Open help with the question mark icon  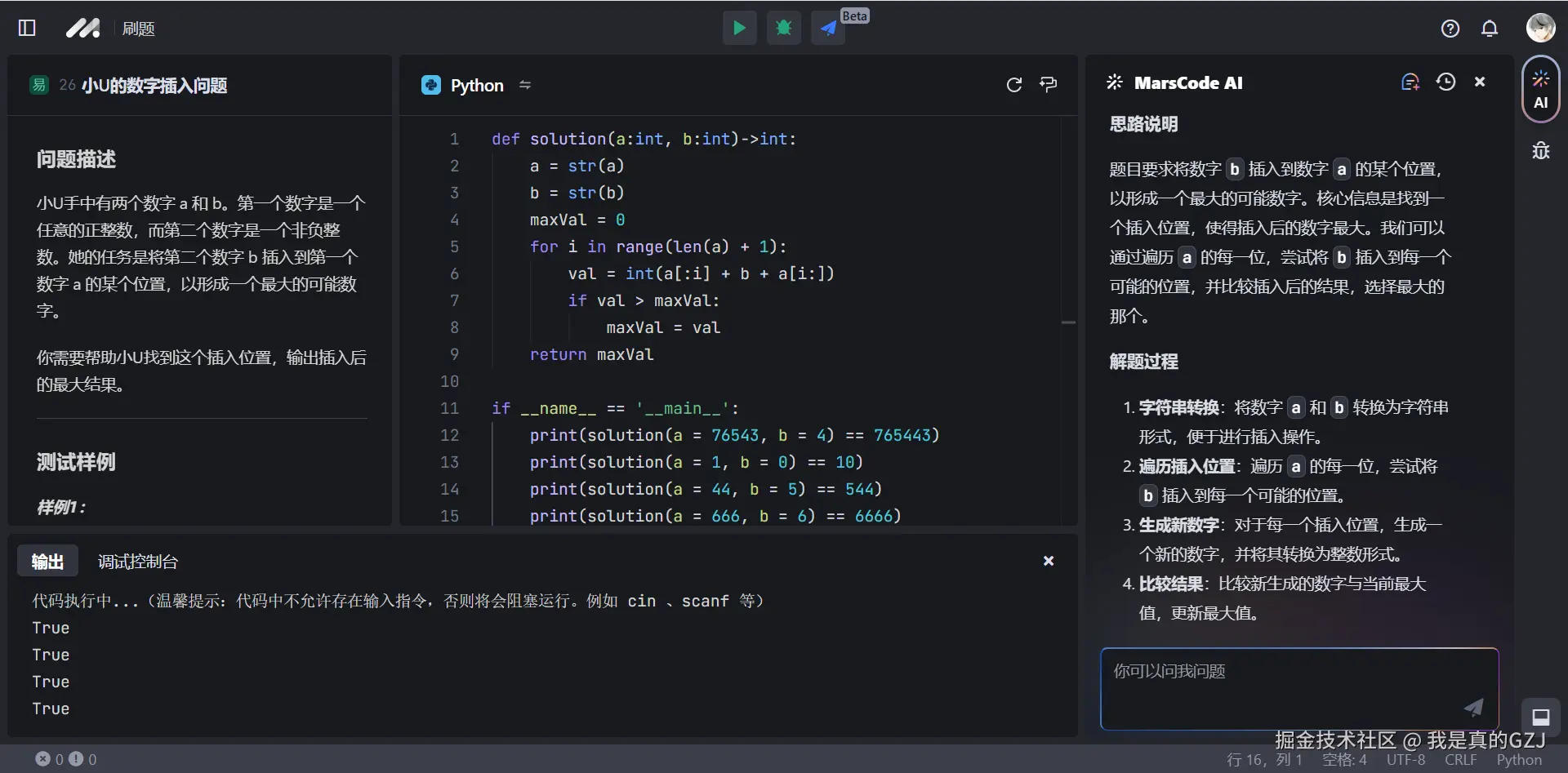1450,28
